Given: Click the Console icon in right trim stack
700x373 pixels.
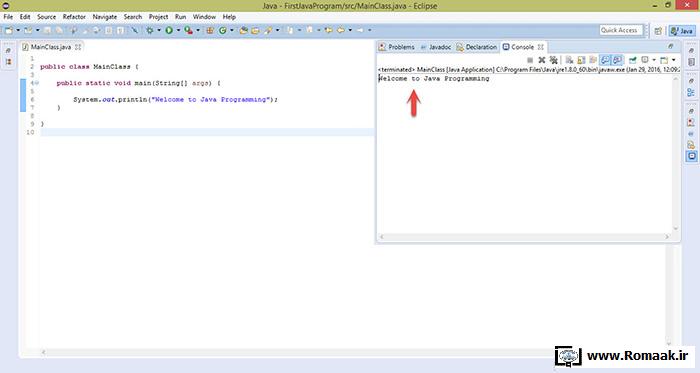Looking at the screenshot, I should (x=691, y=156).
